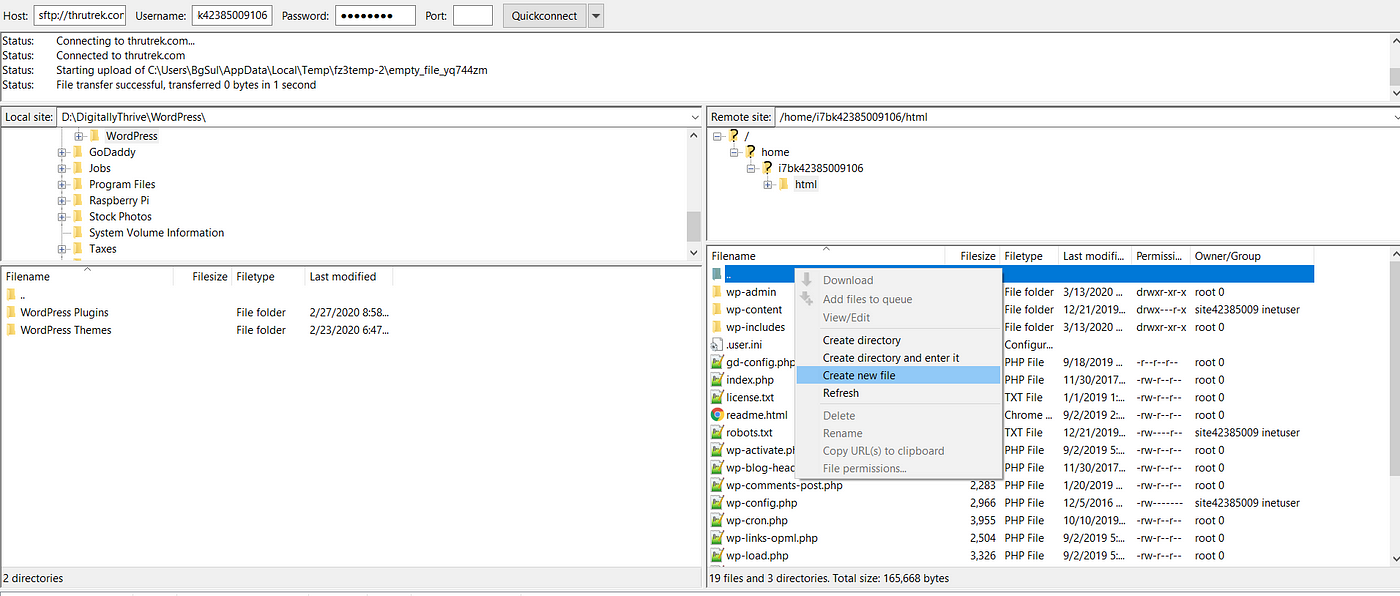Sort remote list by Owner/Group header
Screen dimensions: 1400x596
tap(1252, 256)
